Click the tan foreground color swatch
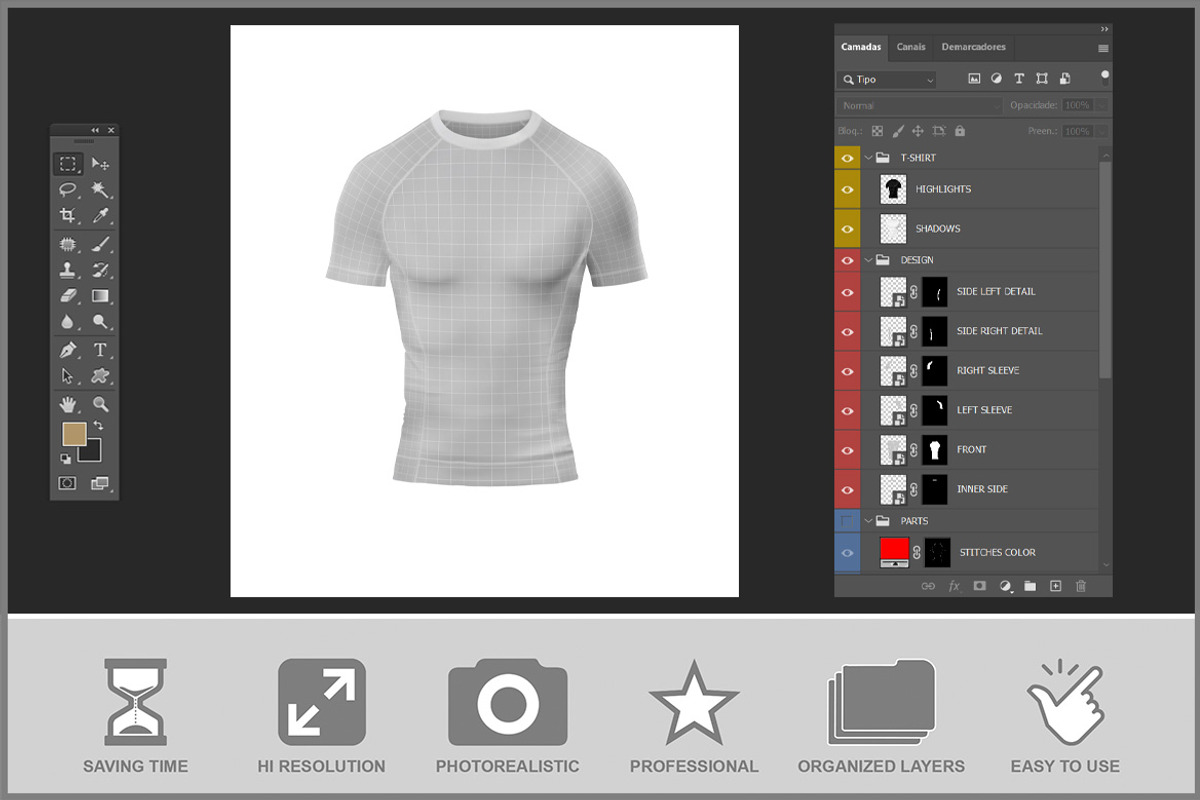The image size is (1200, 800). [74, 434]
